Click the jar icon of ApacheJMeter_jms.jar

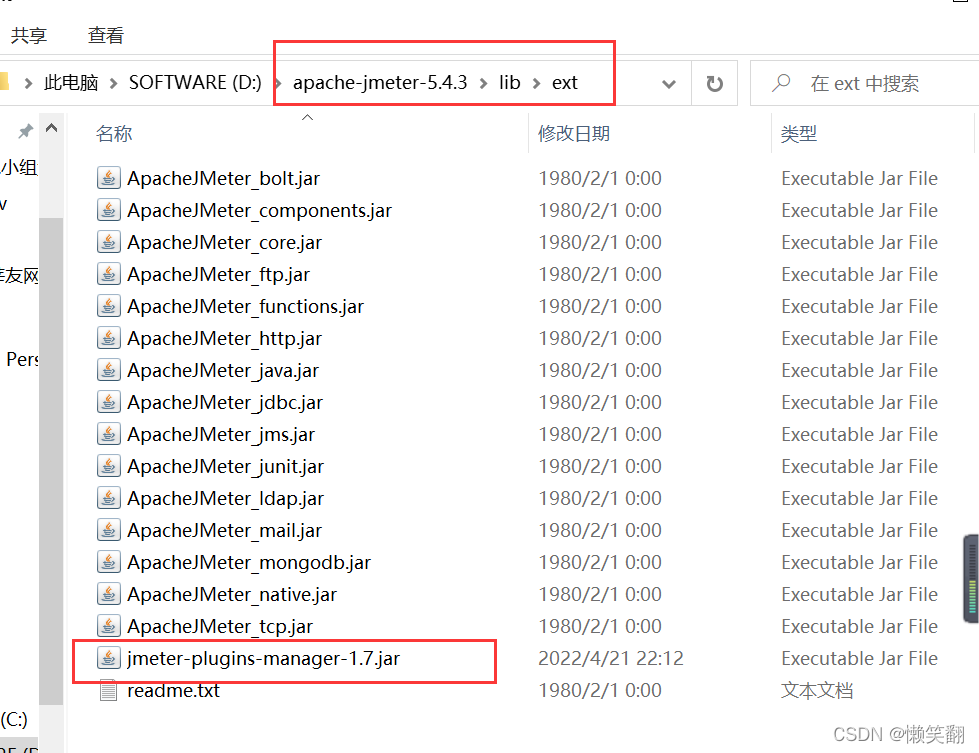point(109,434)
